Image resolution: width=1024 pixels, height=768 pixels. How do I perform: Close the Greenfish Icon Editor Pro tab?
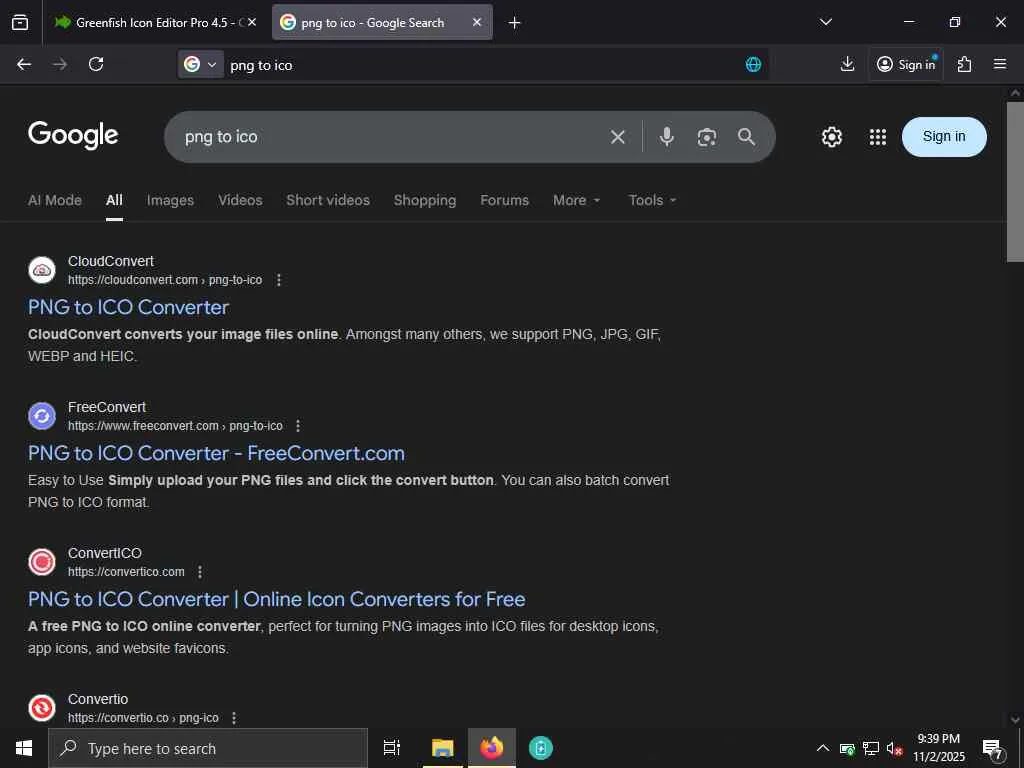click(252, 22)
